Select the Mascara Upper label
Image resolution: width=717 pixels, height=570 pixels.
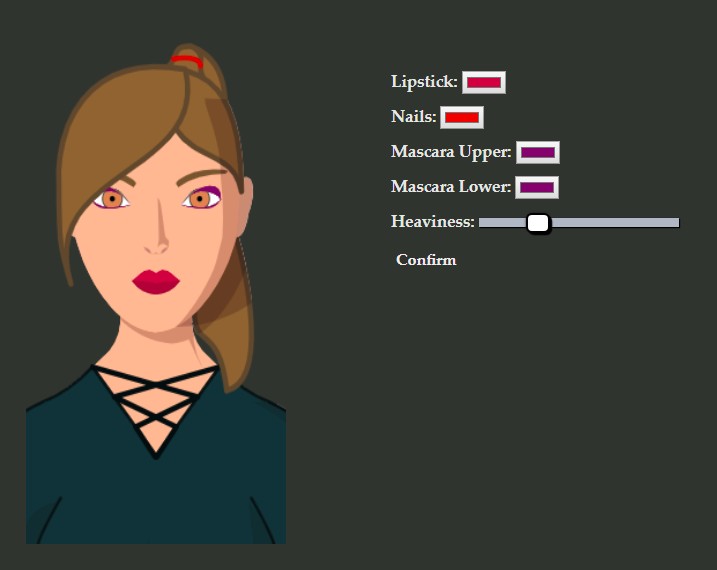450,152
